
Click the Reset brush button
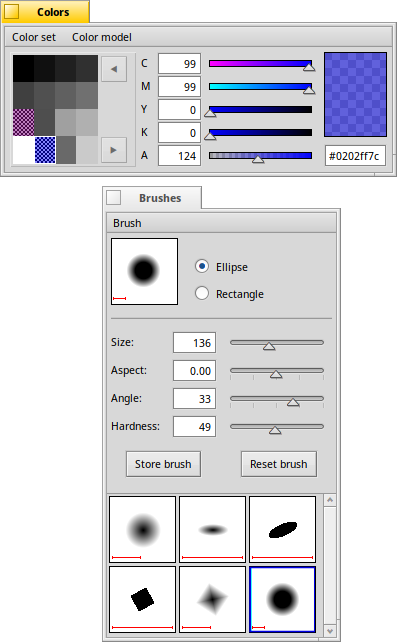click(x=279, y=464)
